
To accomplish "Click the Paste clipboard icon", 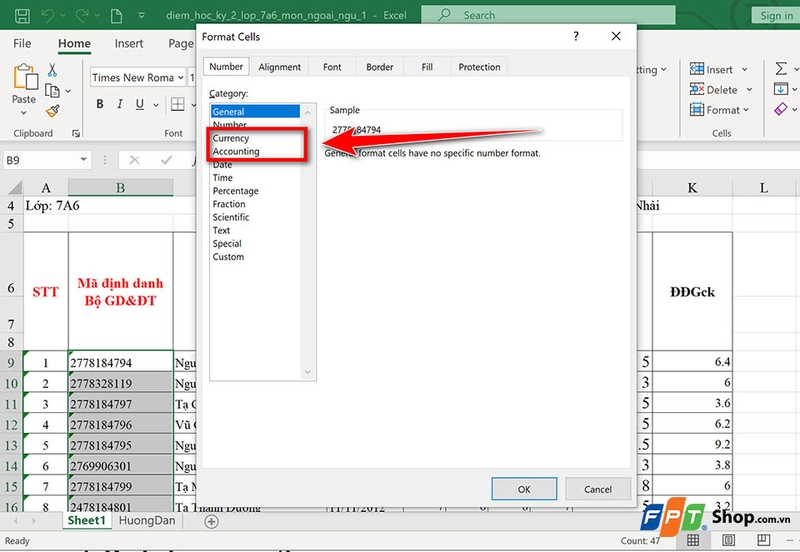I will (24, 77).
